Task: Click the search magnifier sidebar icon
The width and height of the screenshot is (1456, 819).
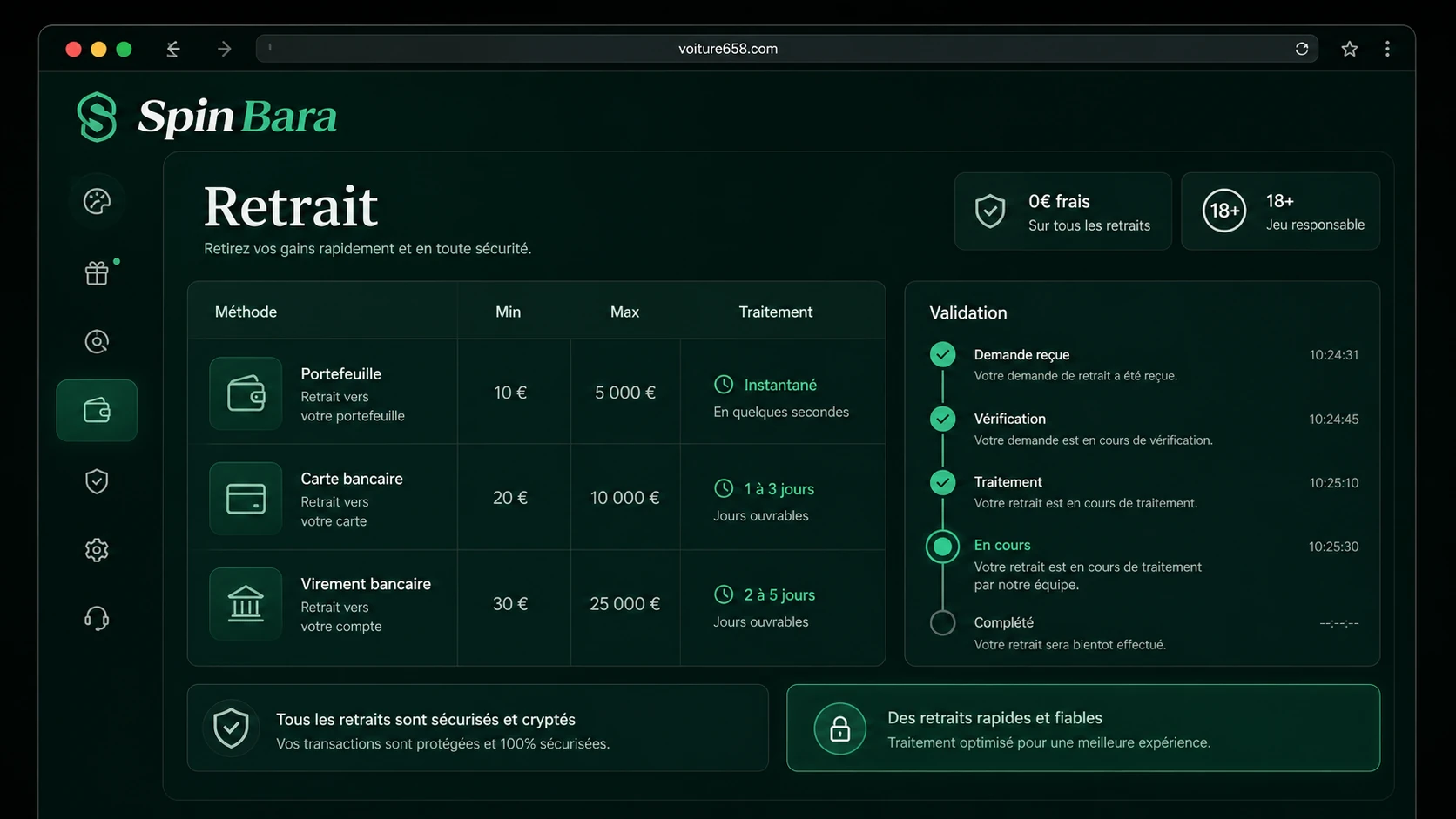Action: 97,341
